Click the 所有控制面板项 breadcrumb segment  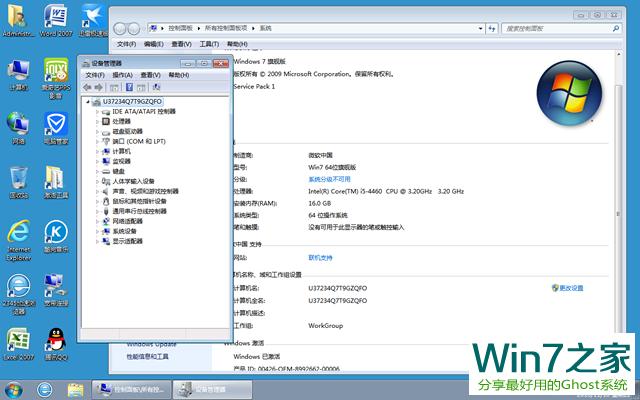click(226, 28)
